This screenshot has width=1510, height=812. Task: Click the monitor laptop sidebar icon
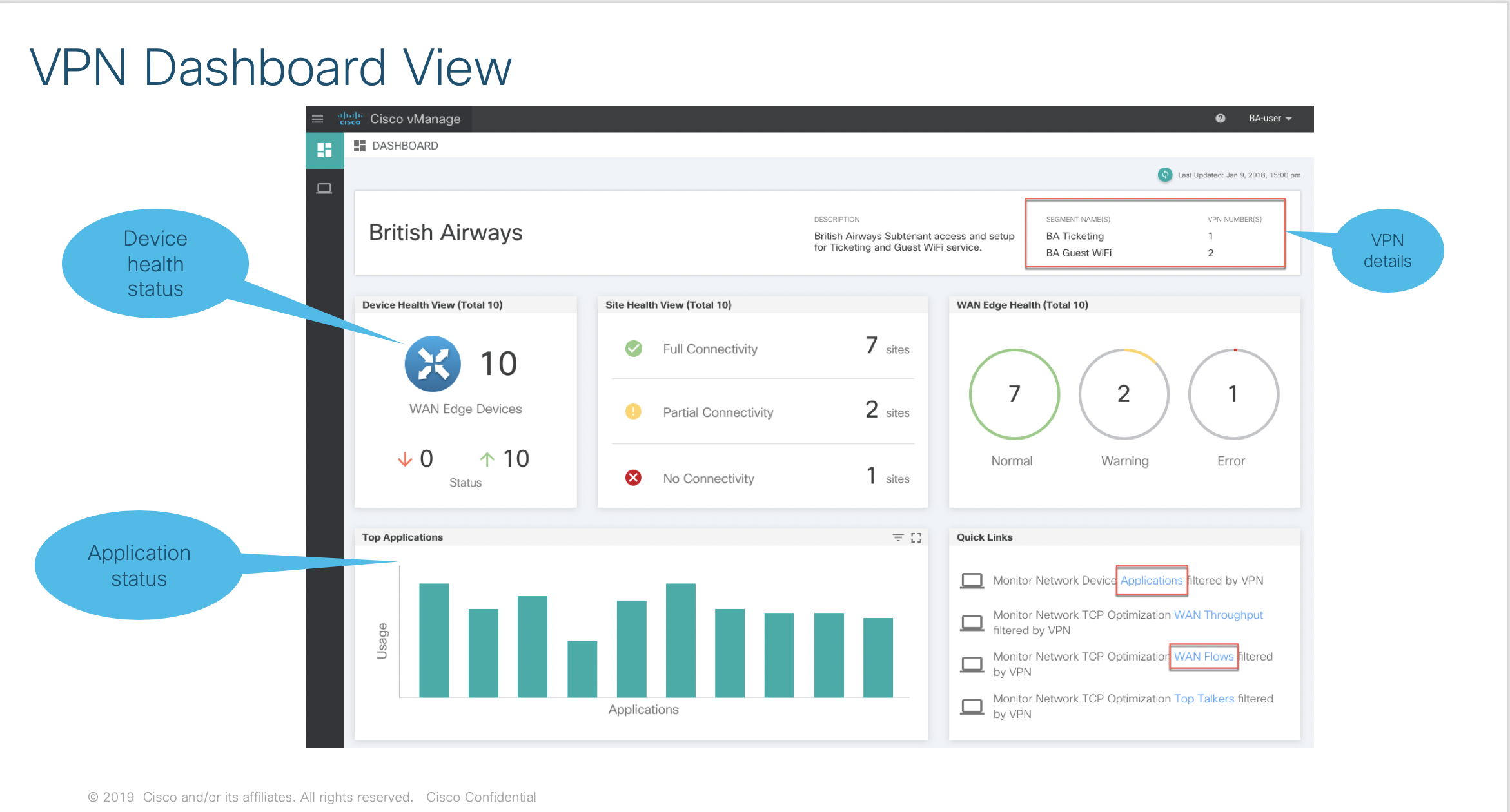pyautogui.click(x=324, y=188)
